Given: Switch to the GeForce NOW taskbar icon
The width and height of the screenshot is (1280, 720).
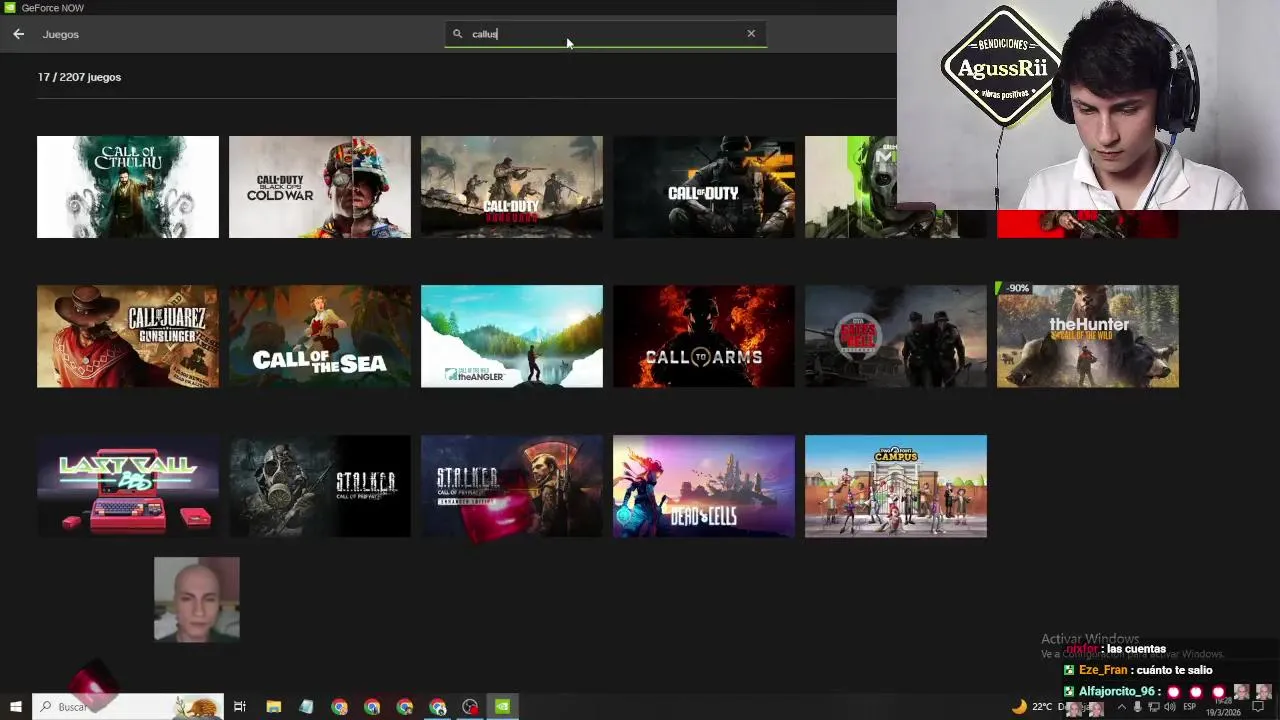Looking at the screenshot, I should point(503,707).
